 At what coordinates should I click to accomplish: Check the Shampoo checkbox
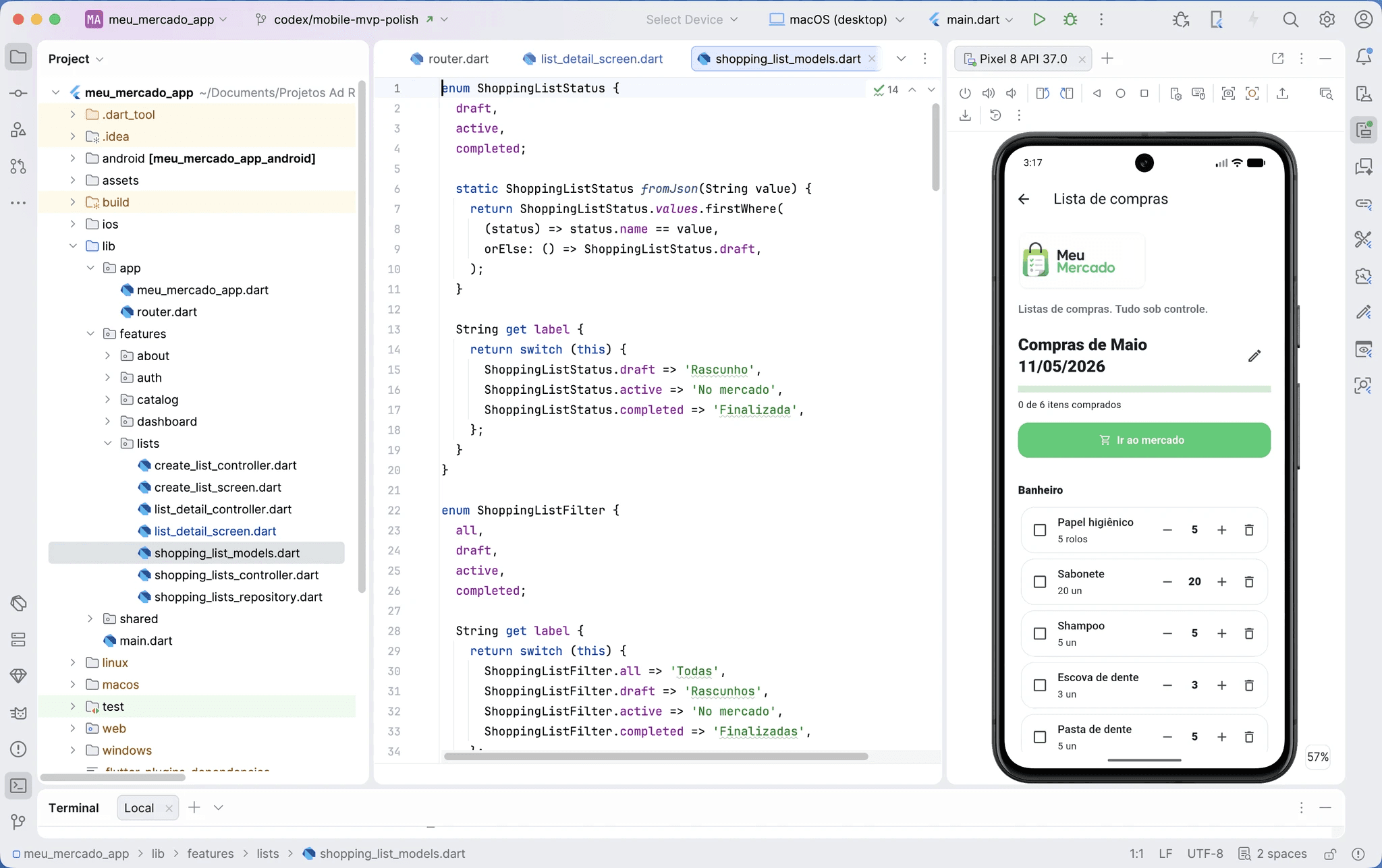1040,633
